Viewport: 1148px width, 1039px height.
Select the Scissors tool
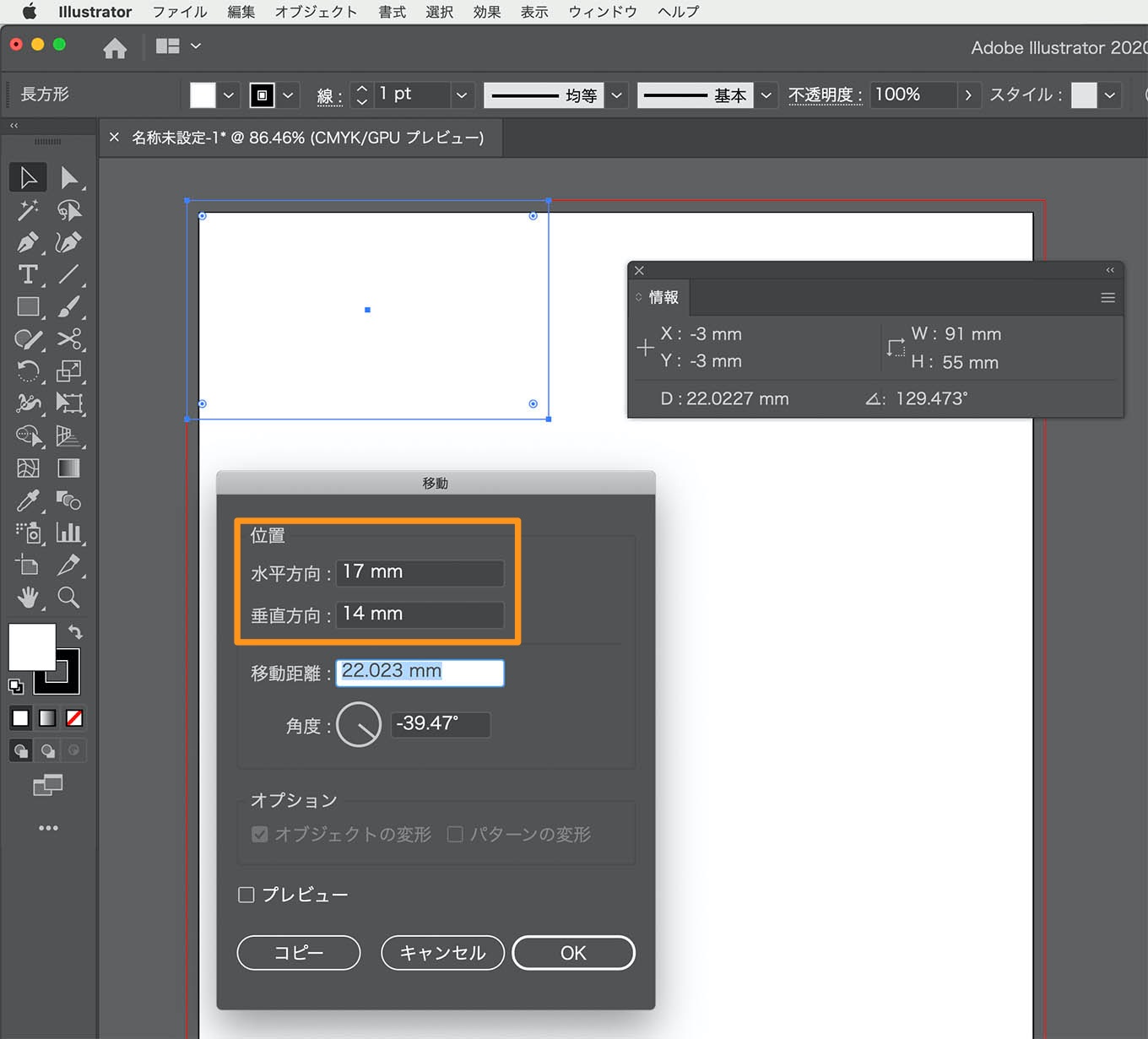69,339
